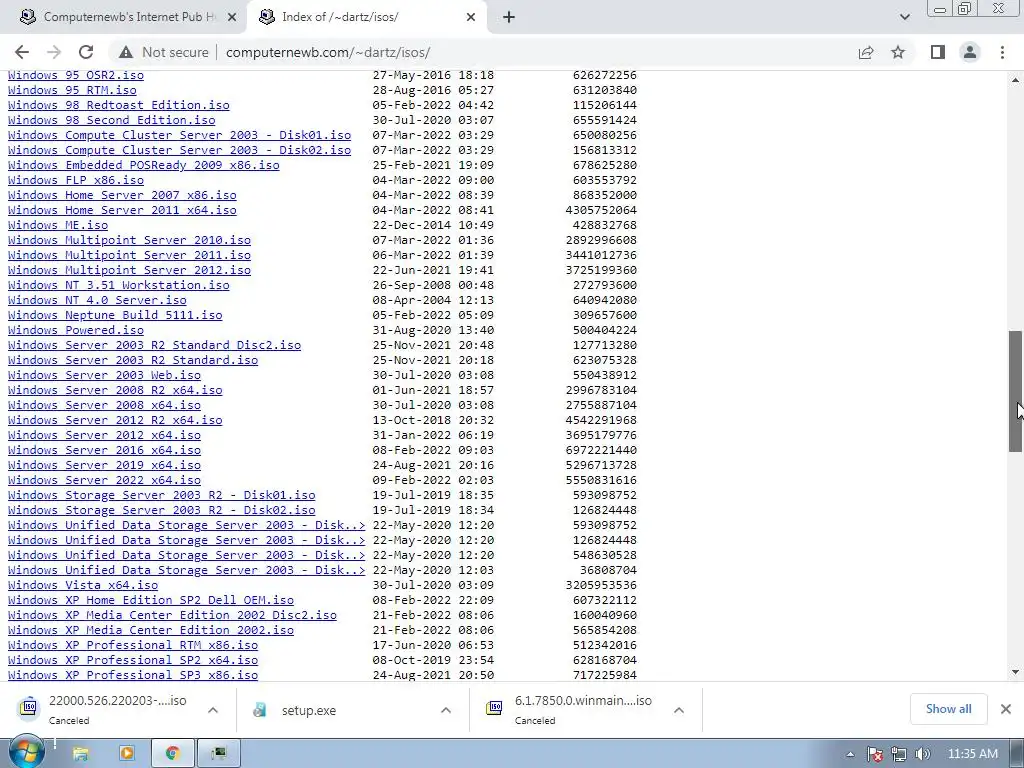Click the vertical scrollbar thumb
The height and width of the screenshot is (768, 1024).
click(x=1016, y=391)
